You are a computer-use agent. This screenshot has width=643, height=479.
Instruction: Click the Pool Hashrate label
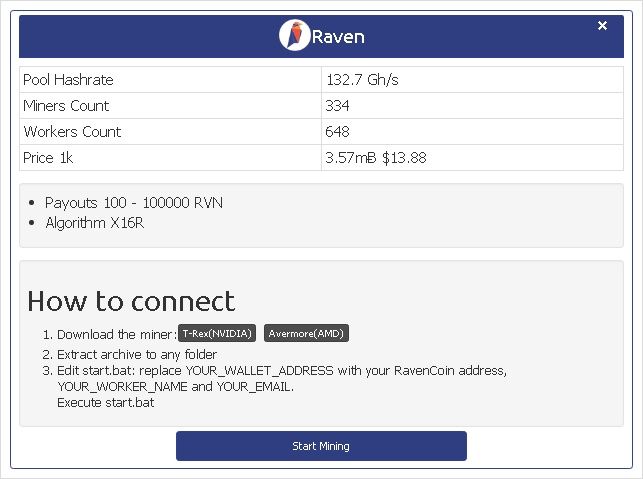pyautogui.click(x=68, y=80)
